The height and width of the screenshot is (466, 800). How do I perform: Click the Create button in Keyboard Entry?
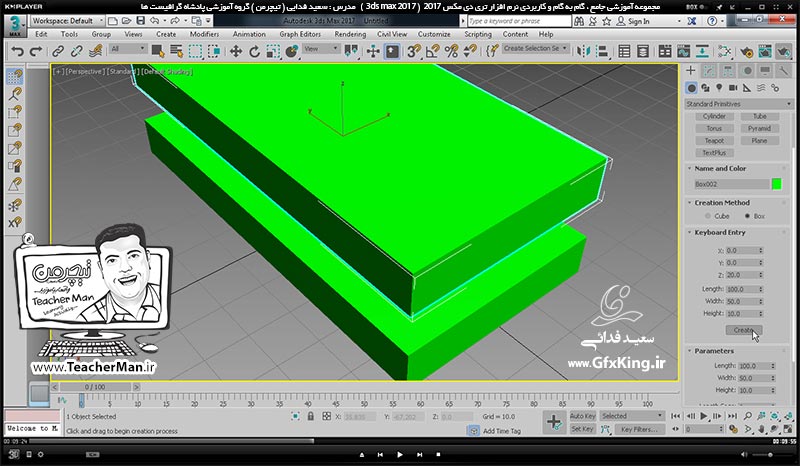click(x=744, y=330)
